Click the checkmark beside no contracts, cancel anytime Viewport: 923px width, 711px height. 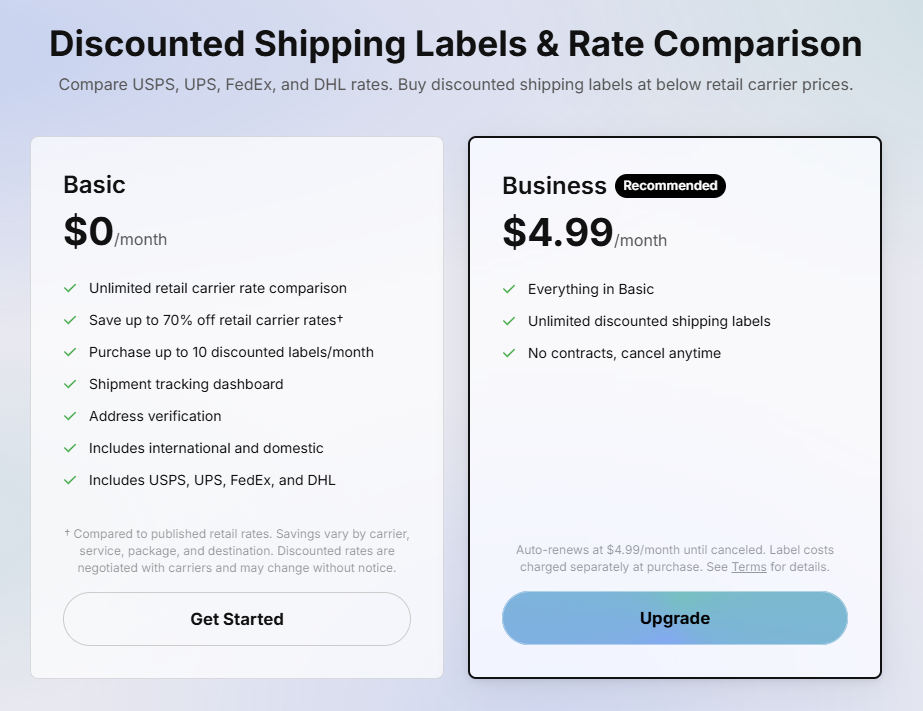[x=509, y=353]
